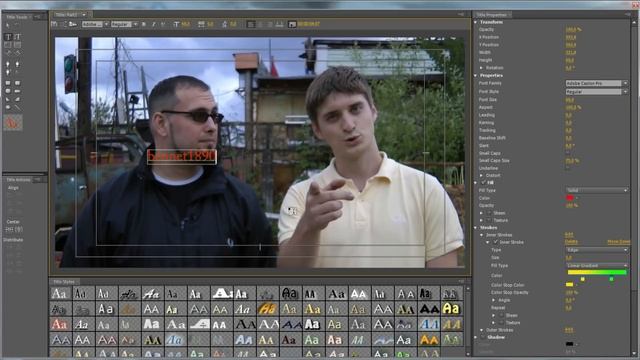Toggle Bold in the titler toolbar

(x=144, y=24)
